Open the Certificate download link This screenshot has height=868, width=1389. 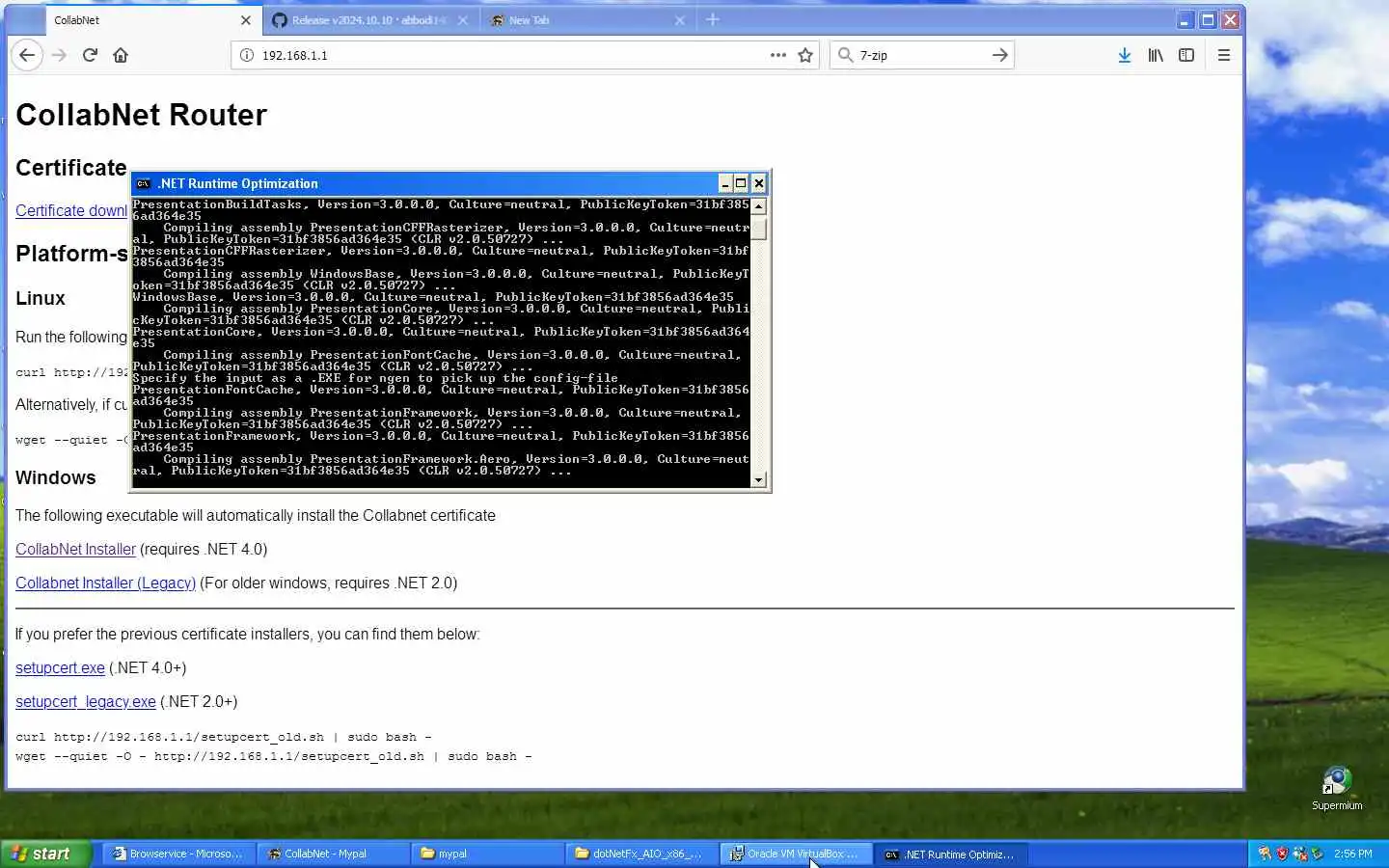[71, 210]
